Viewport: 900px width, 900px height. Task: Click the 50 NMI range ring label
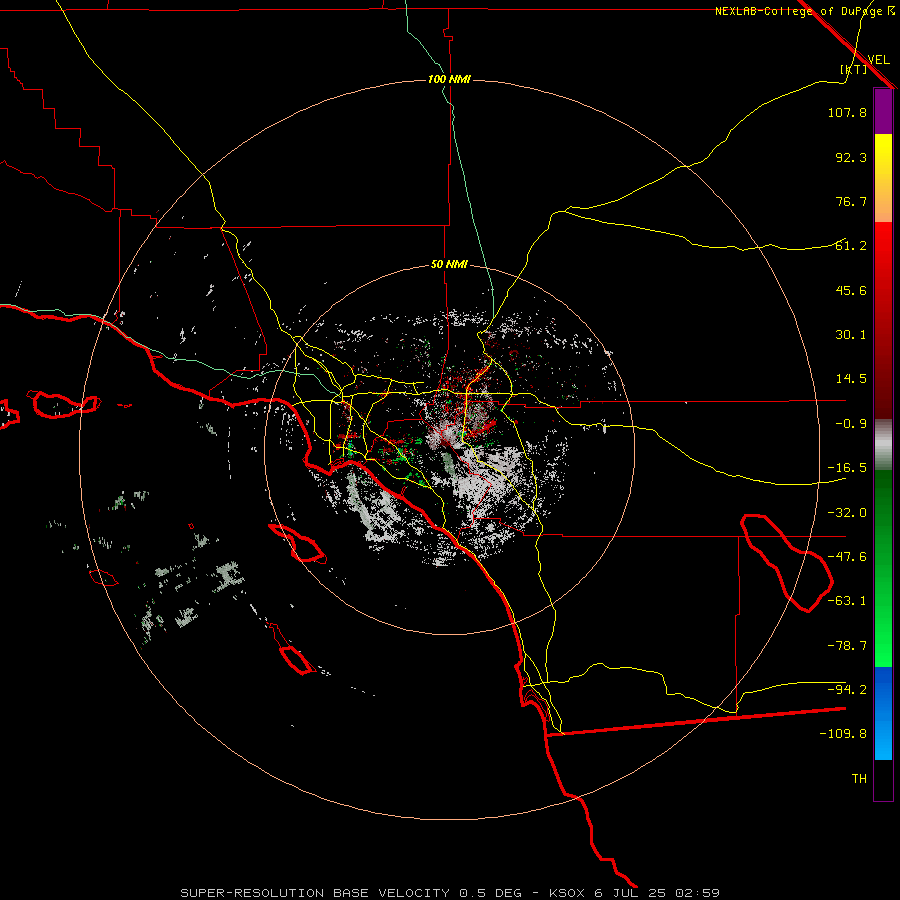click(x=449, y=265)
